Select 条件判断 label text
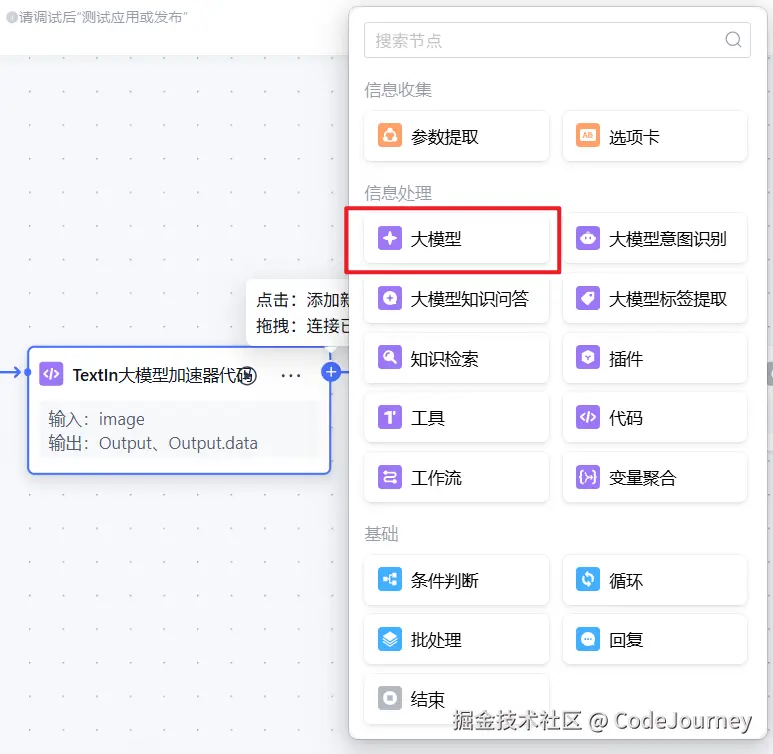 [444, 580]
